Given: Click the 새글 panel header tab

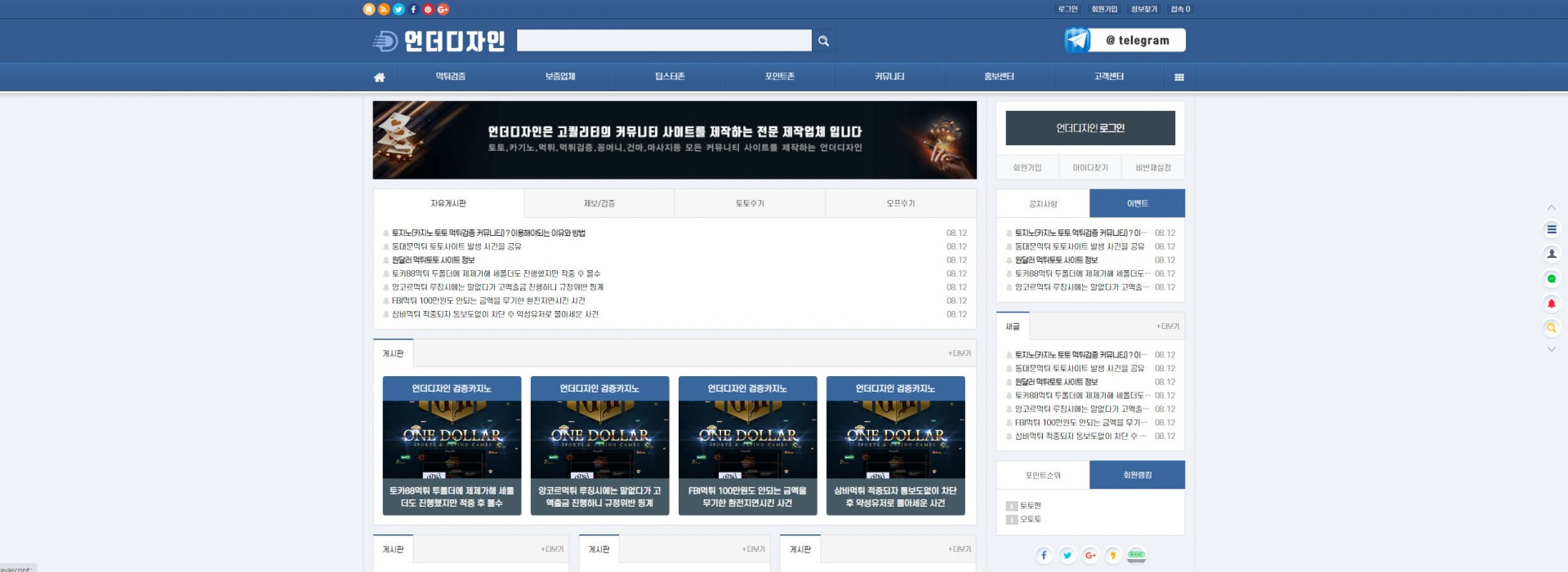Looking at the screenshot, I should tap(1013, 326).
